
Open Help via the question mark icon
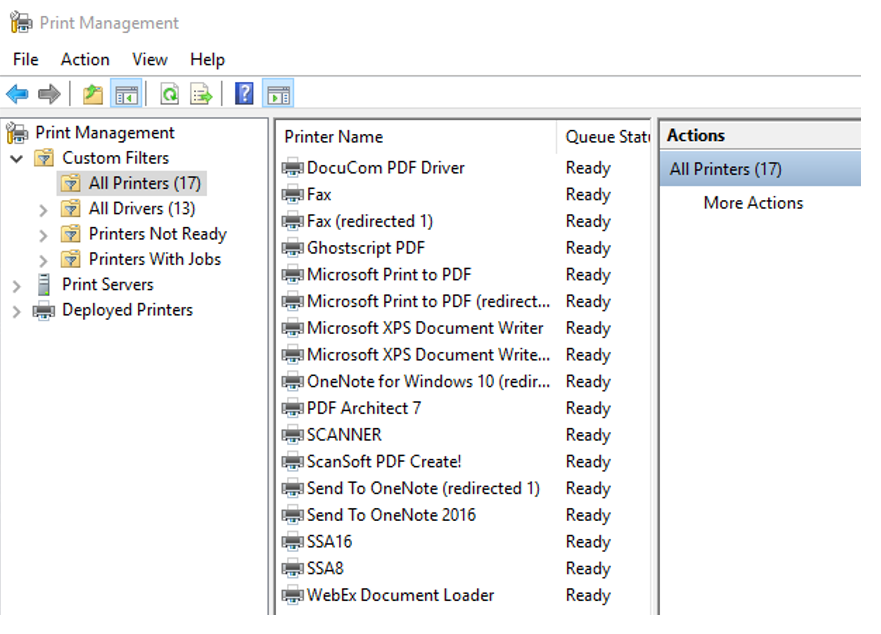tap(244, 93)
